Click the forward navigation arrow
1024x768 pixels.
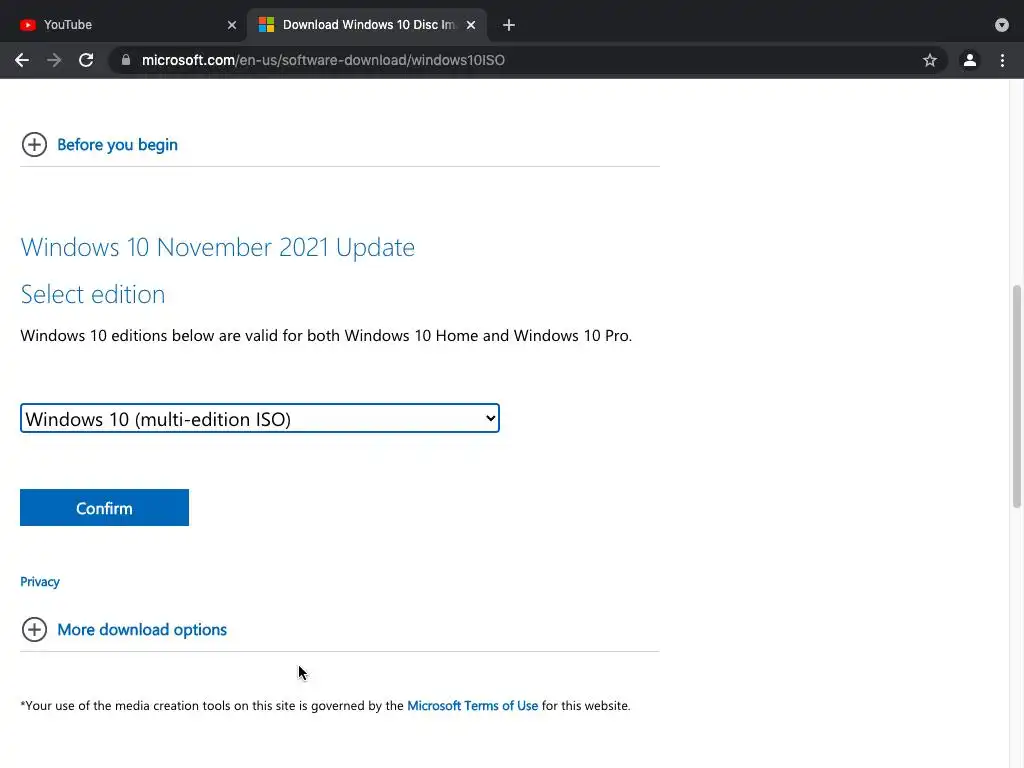[x=54, y=60]
